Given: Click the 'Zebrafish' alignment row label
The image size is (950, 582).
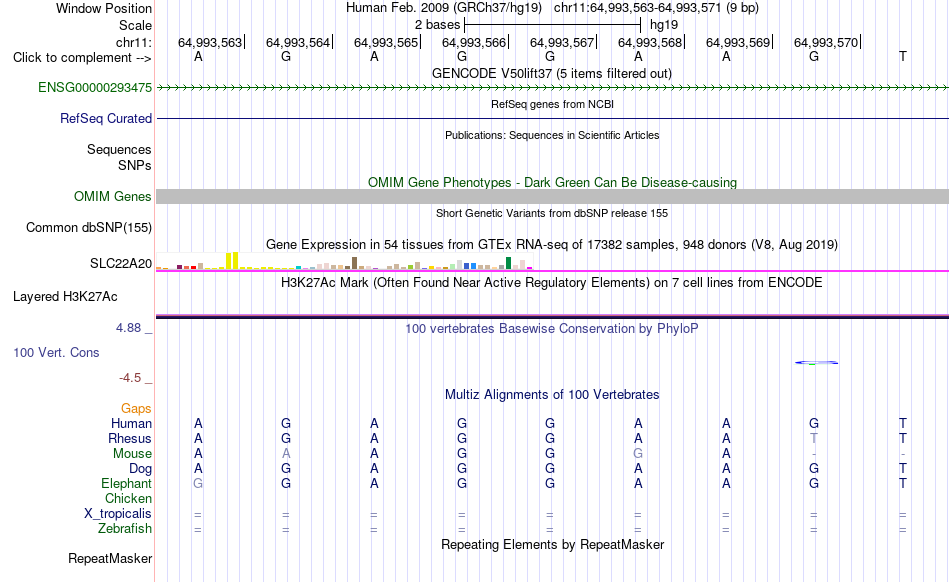Looking at the screenshot, I should (125, 529).
